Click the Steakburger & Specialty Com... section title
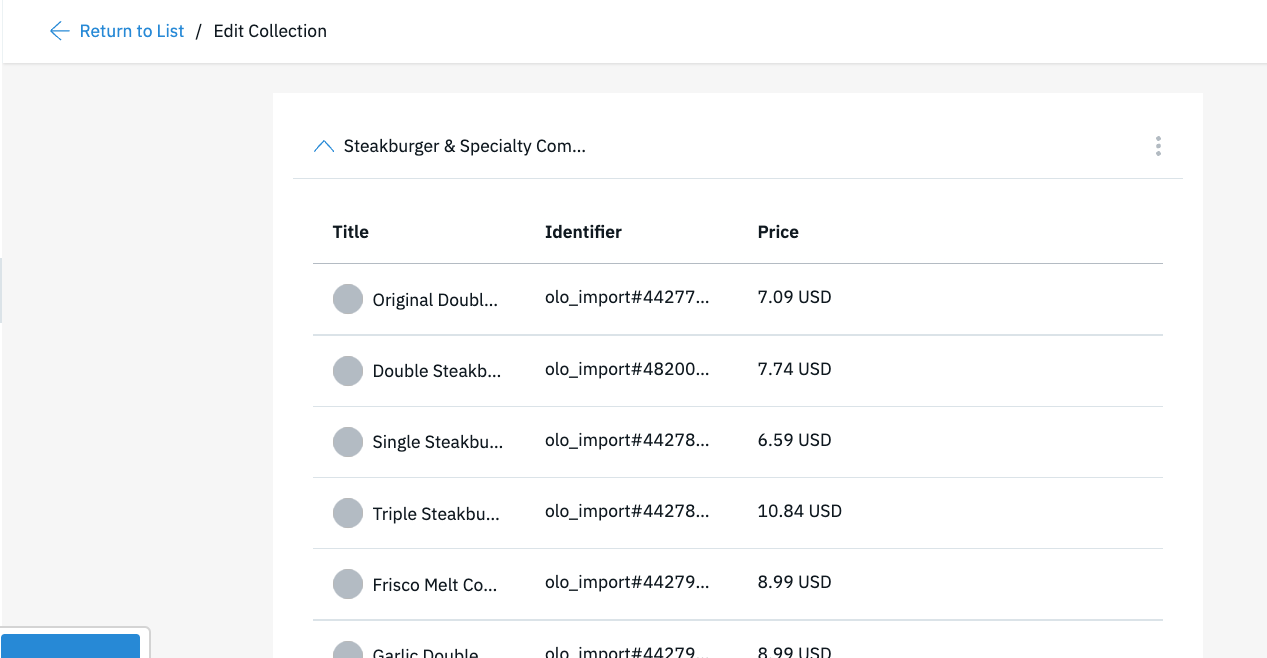The image size is (1267, 658). pyautogui.click(x=465, y=146)
